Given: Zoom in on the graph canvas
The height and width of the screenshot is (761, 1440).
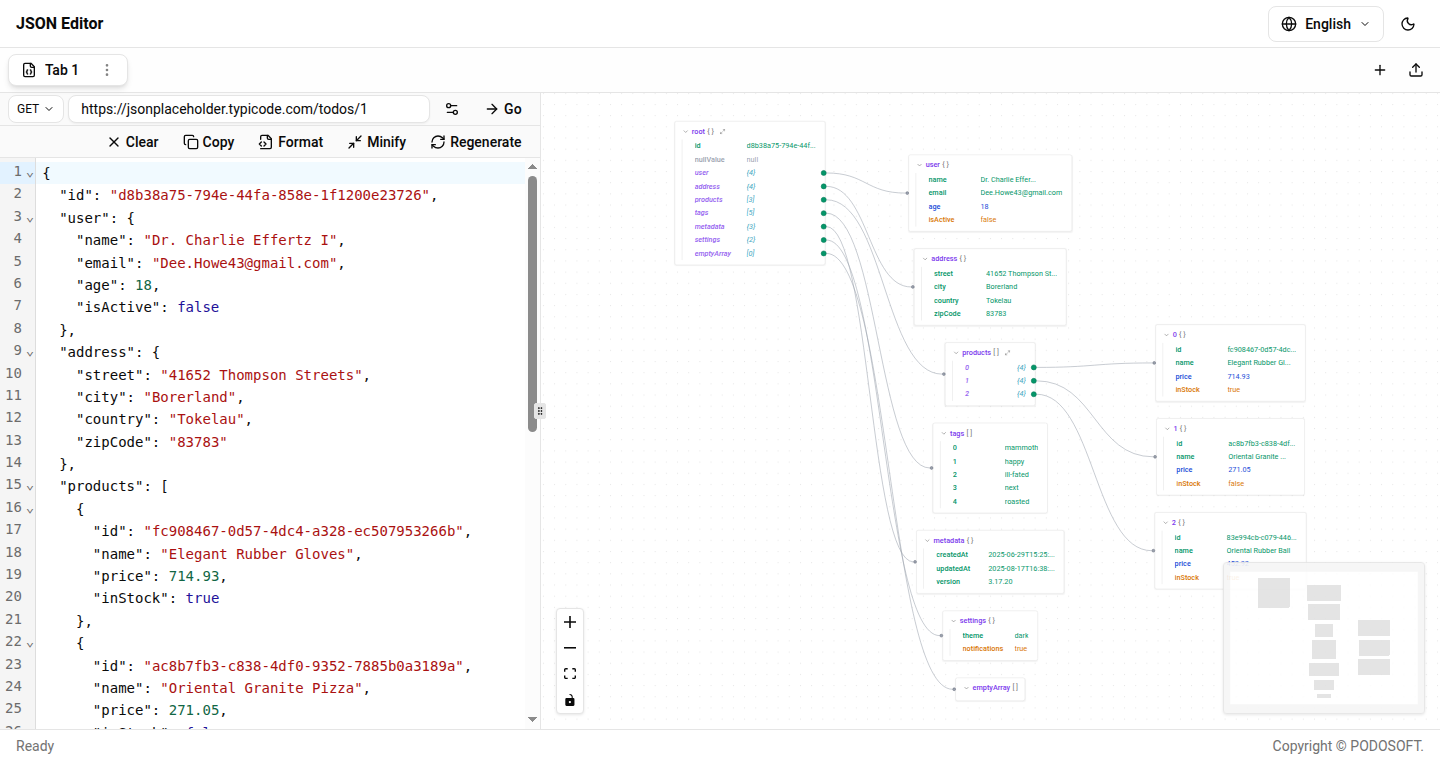Looking at the screenshot, I should point(570,622).
